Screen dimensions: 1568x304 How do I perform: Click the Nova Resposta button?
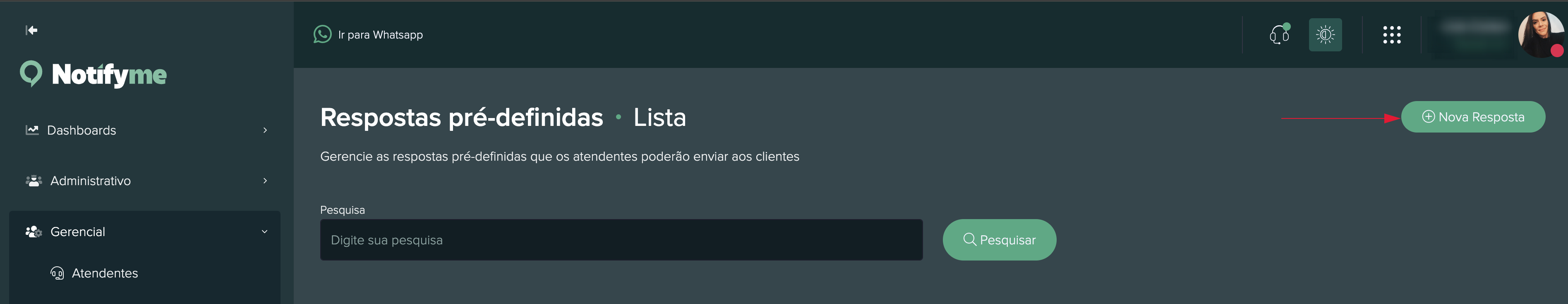click(x=1472, y=117)
